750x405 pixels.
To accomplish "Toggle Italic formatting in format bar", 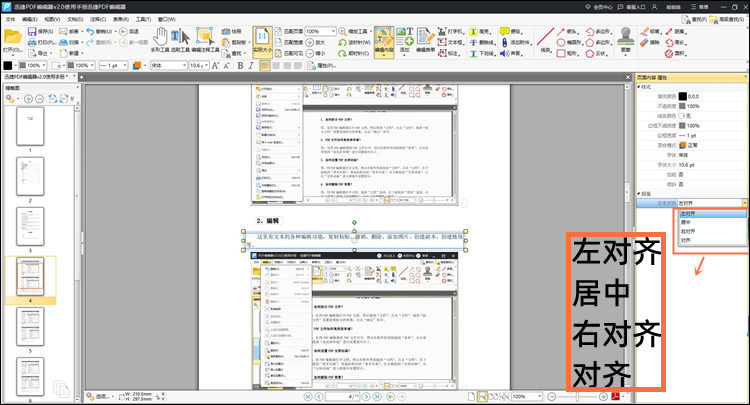I will pos(251,66).
